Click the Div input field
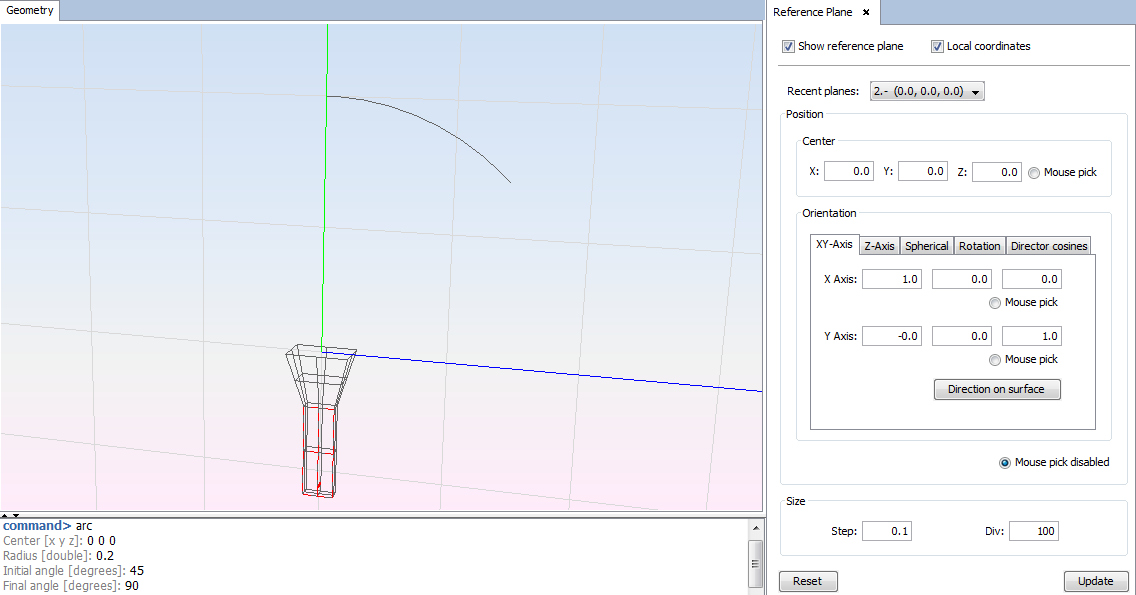 pyautogui.click(x=1033, y=530)
